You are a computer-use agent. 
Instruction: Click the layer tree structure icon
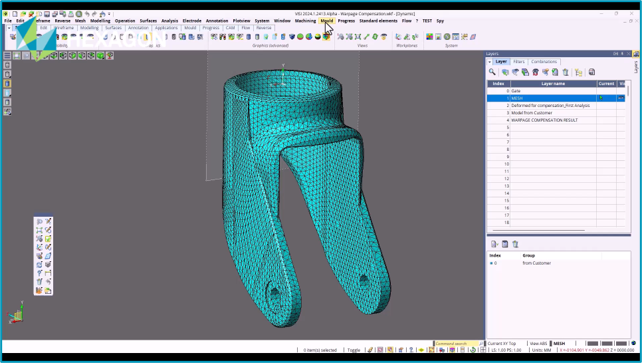(x=578, y=72)
